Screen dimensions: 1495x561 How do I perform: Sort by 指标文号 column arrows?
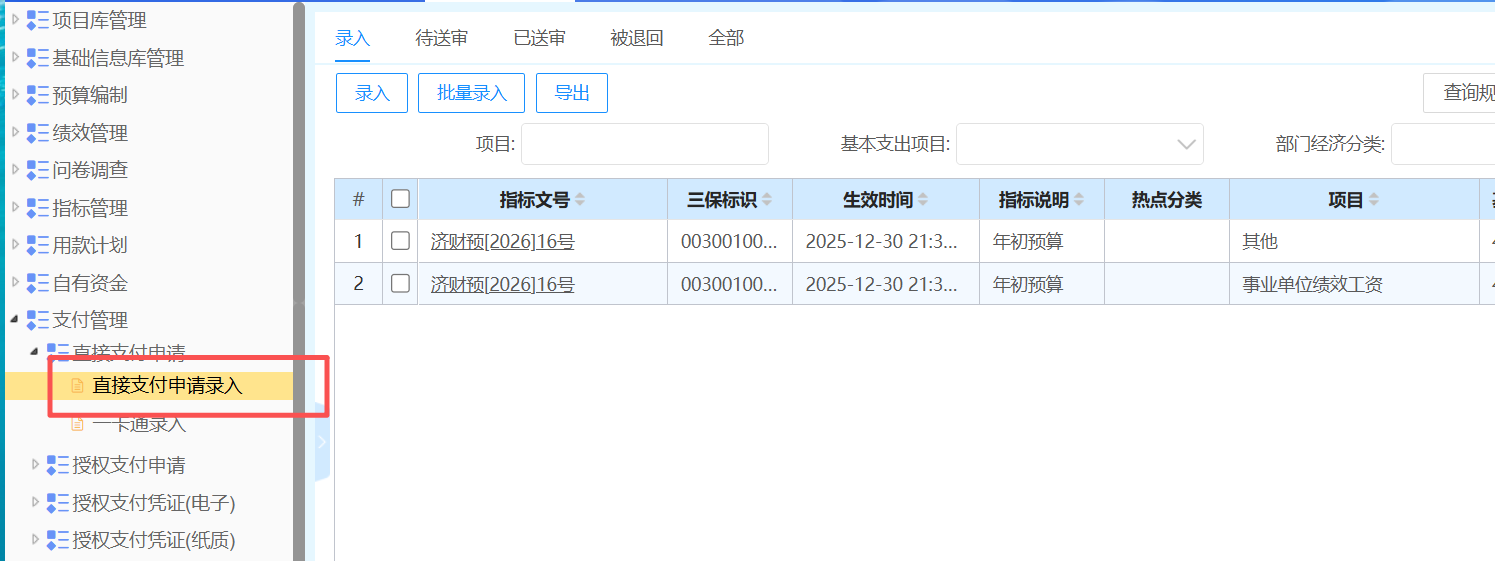pos(580,200)
